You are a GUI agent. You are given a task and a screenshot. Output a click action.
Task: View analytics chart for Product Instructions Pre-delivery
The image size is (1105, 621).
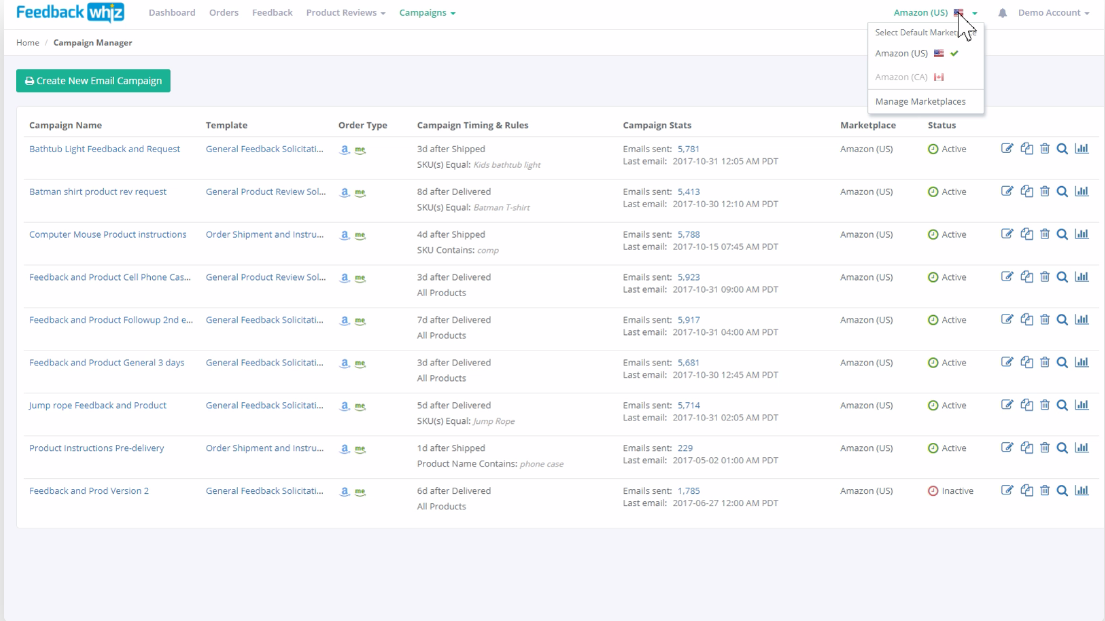tap(1082, 448)
